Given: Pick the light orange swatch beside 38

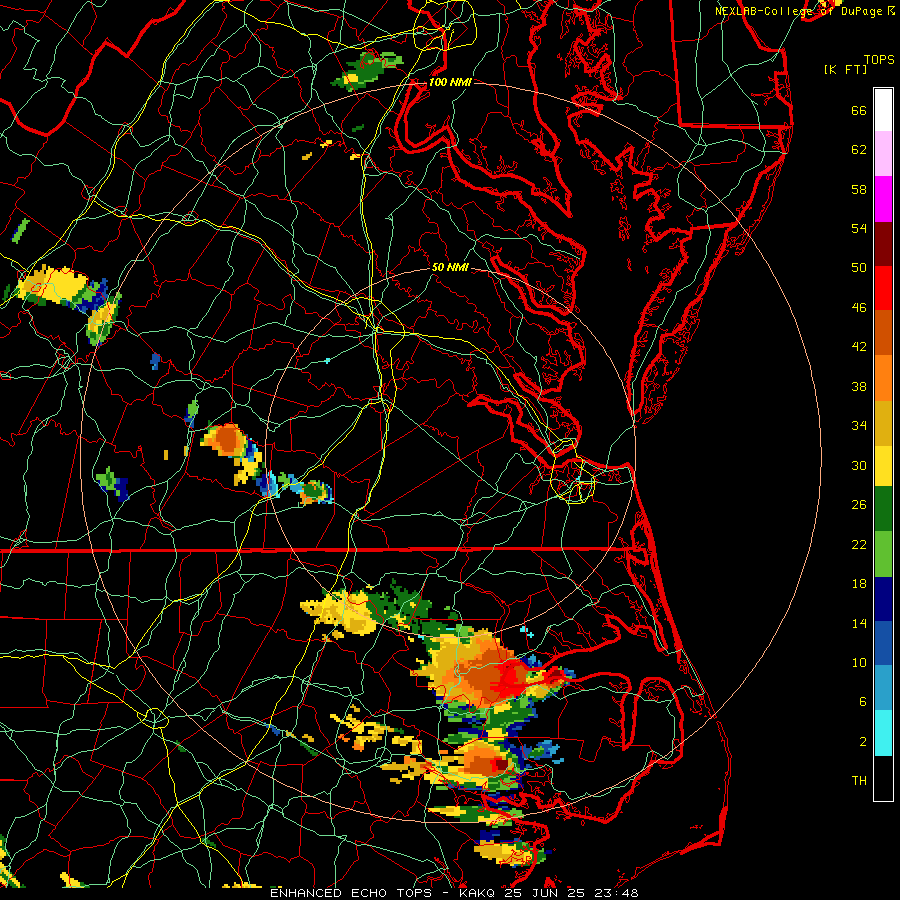Looking at the screenshot, I should coord(883,377).
